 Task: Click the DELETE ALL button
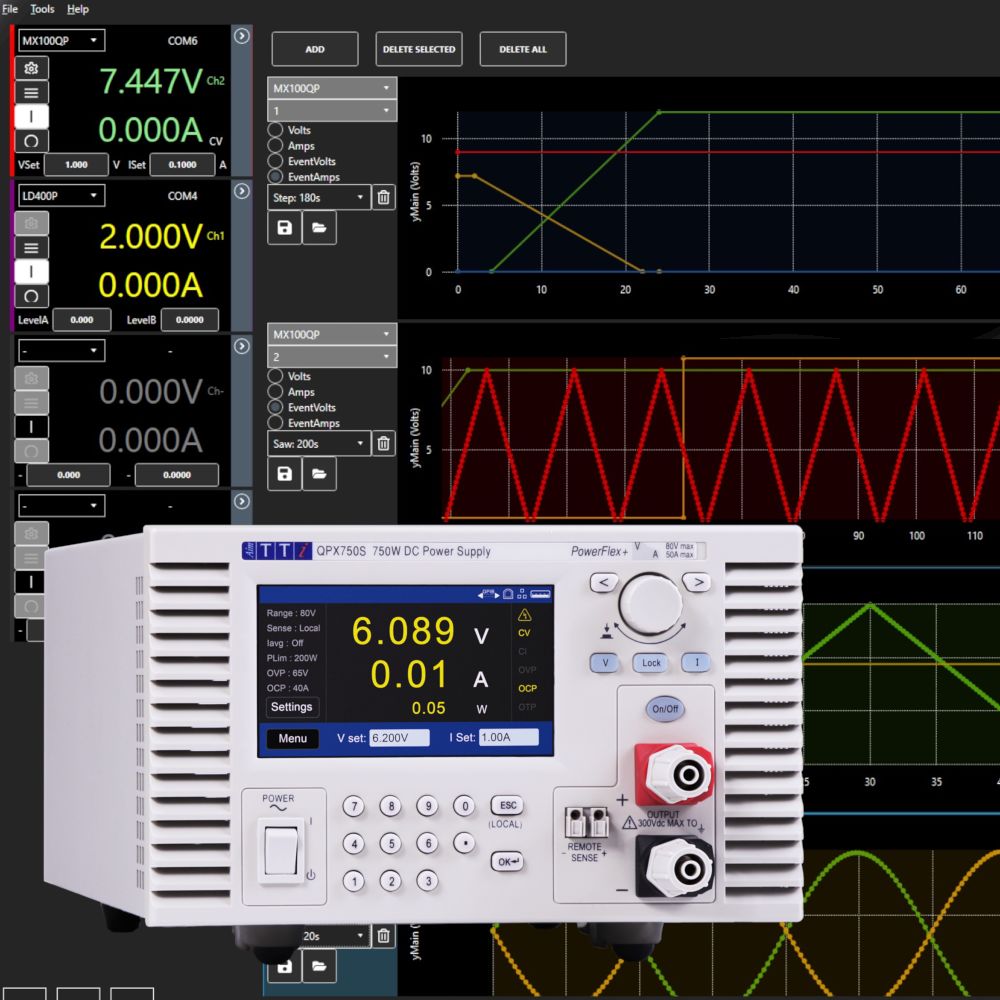coord(523,49)
